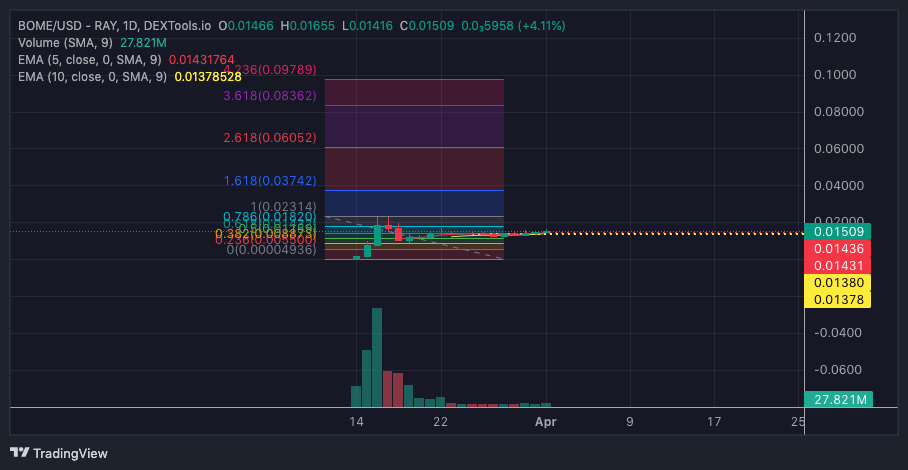
Task: Click the 0.08000 price axis label
Action: (839, 112)
